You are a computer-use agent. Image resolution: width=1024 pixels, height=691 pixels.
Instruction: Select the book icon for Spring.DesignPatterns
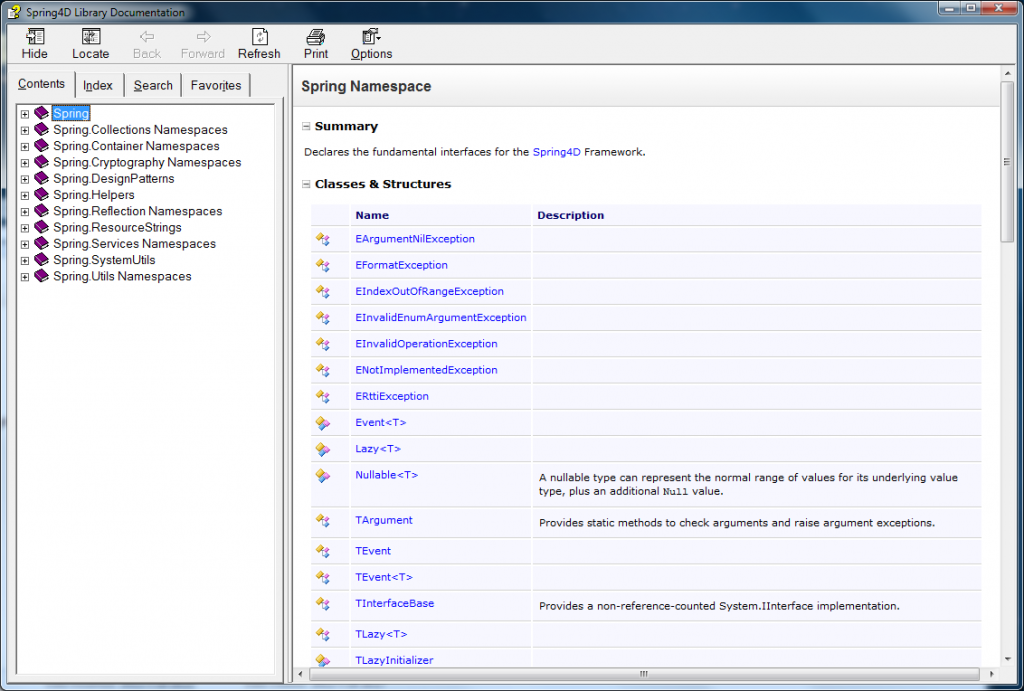[40, 178]
